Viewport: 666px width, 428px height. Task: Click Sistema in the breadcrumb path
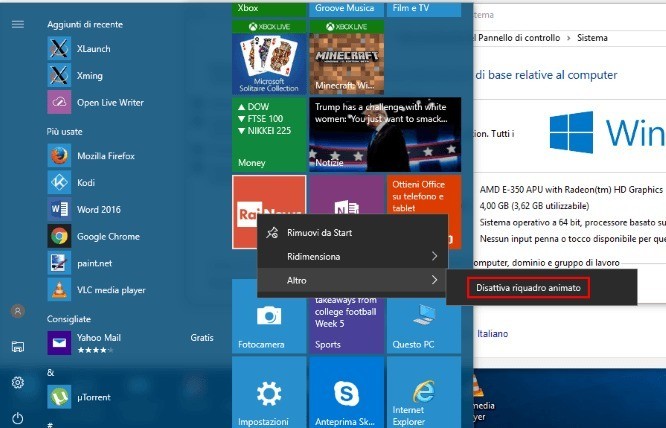pyautogui.click(x=592, y=38)
